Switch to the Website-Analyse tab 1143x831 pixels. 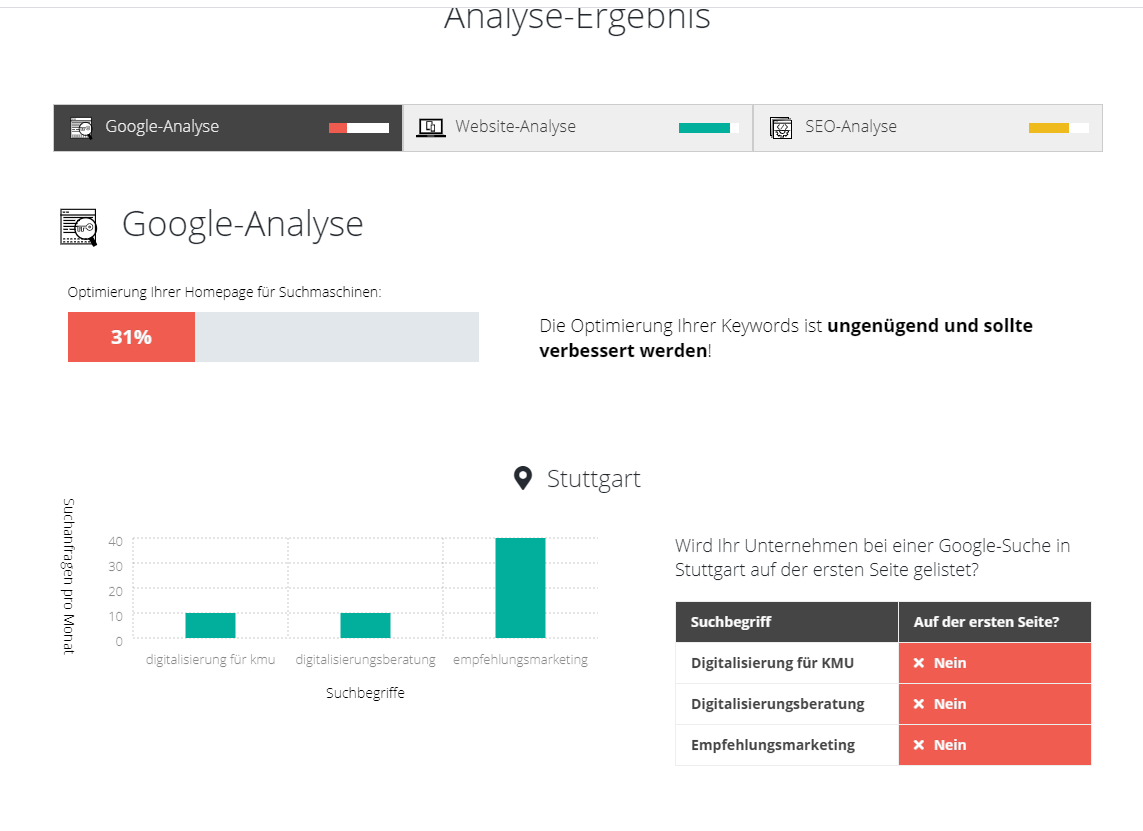click(x=515, y=127)
